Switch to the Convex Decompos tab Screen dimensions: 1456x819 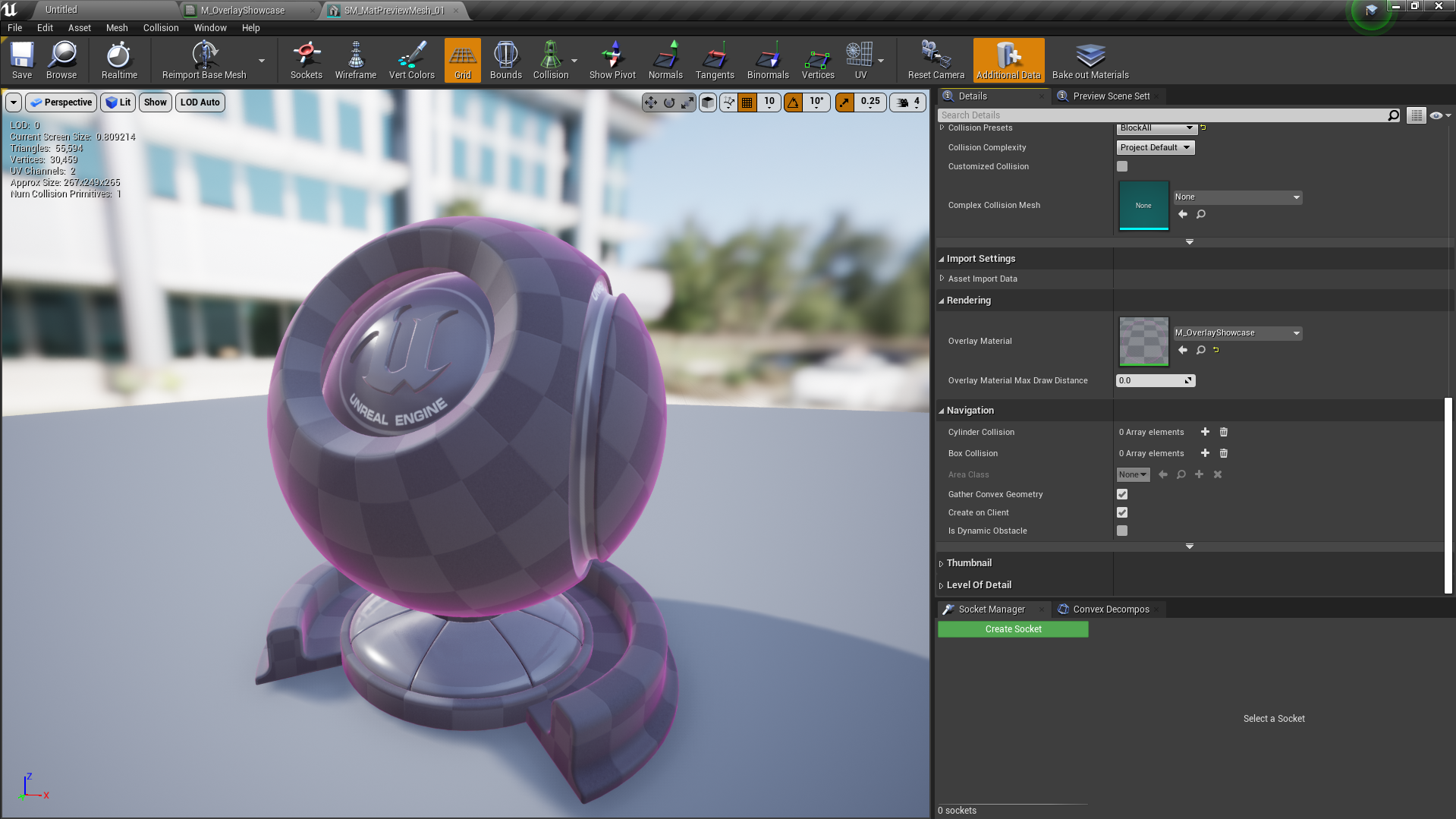[1109, 609]
